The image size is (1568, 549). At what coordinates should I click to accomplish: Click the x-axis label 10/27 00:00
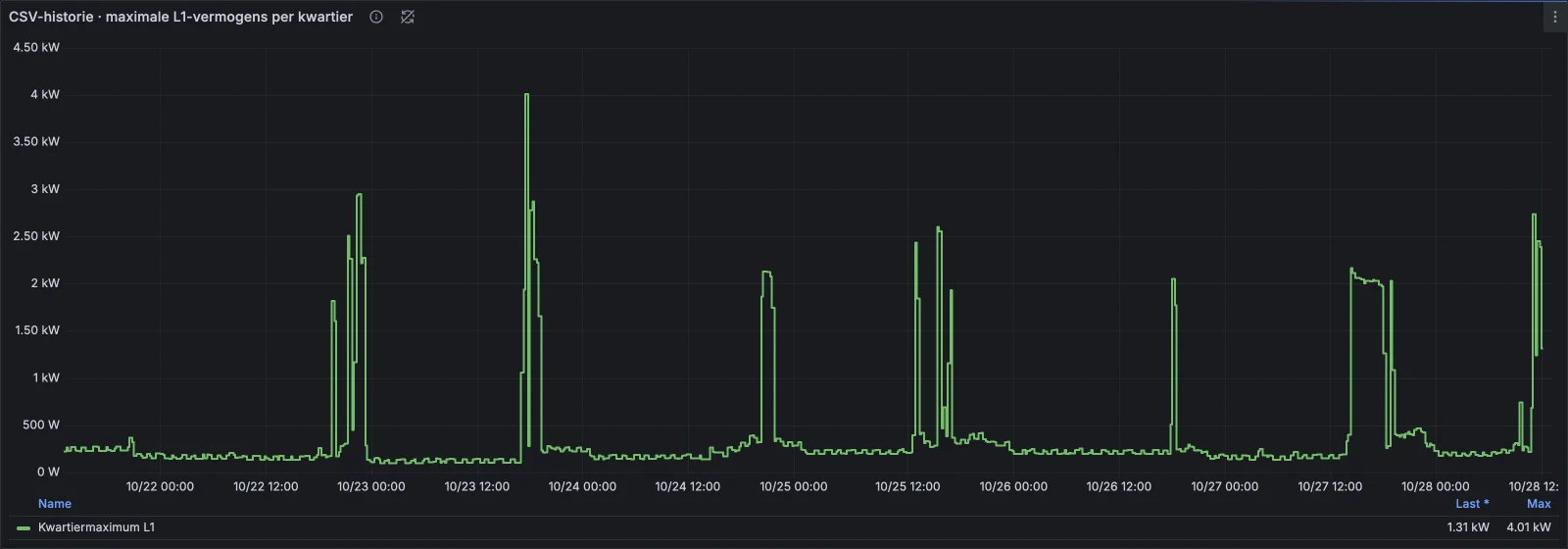[x=1225, y=486]
